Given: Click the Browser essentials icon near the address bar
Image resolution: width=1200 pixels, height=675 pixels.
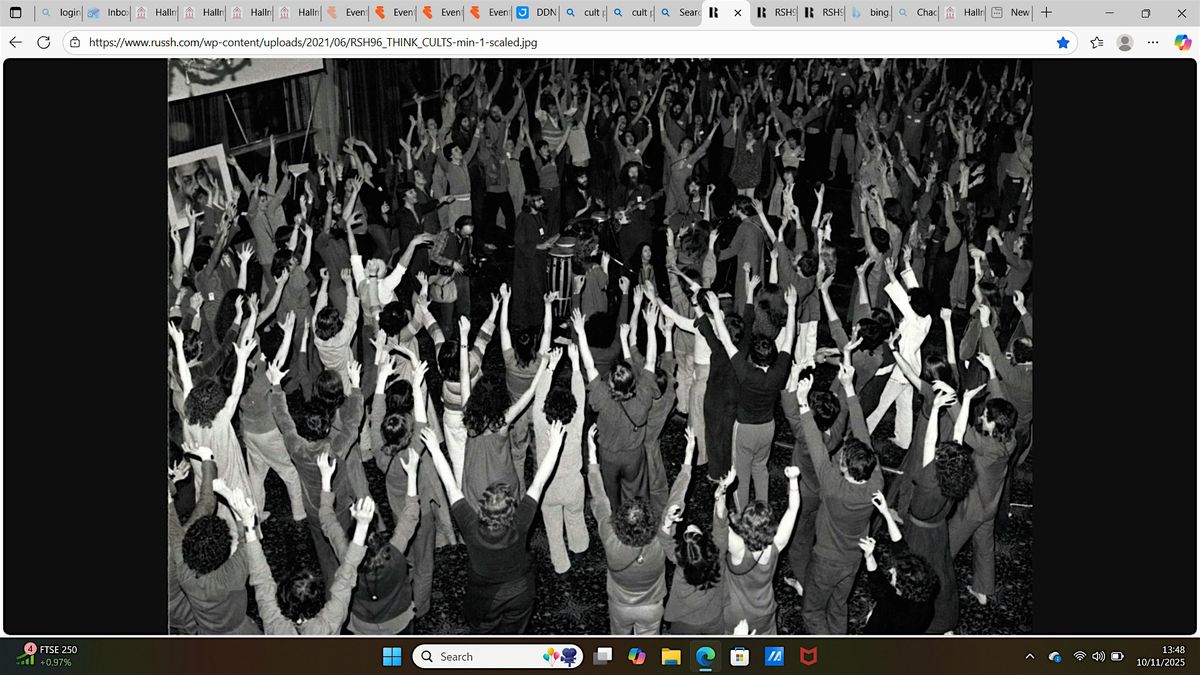Looking at the screenshot, I should (x=1096, y=42).
